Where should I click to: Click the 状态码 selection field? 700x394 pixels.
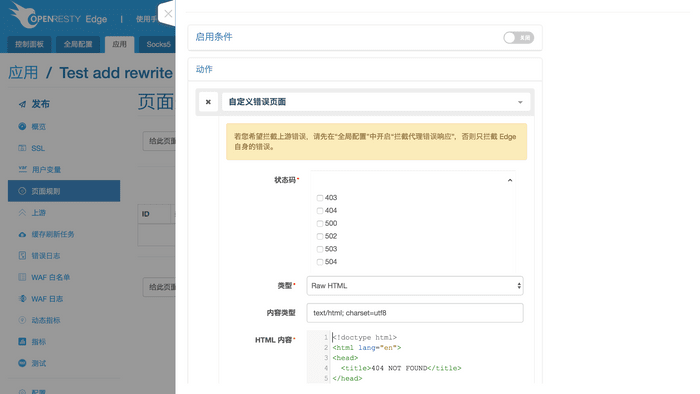pos(413,180)
